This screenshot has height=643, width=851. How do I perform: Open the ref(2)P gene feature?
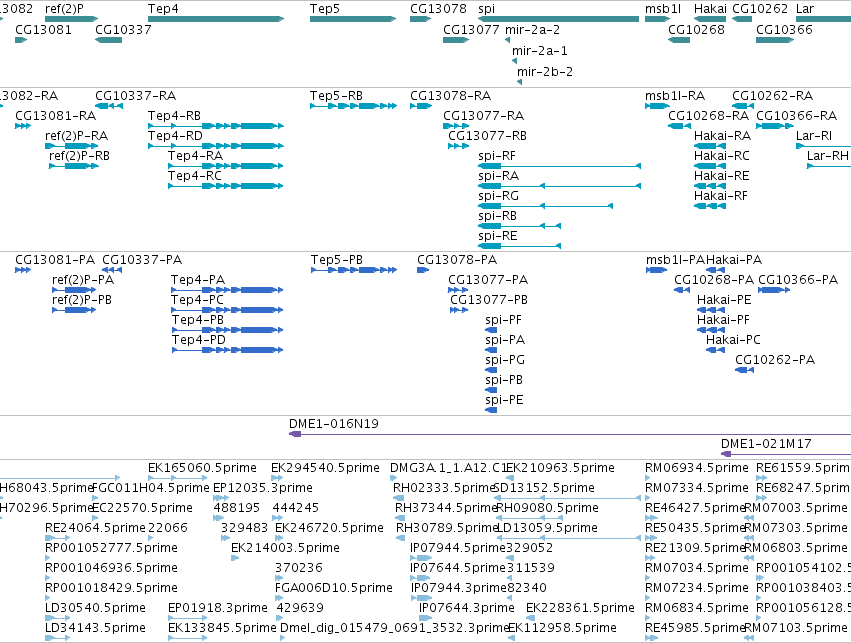71,19
